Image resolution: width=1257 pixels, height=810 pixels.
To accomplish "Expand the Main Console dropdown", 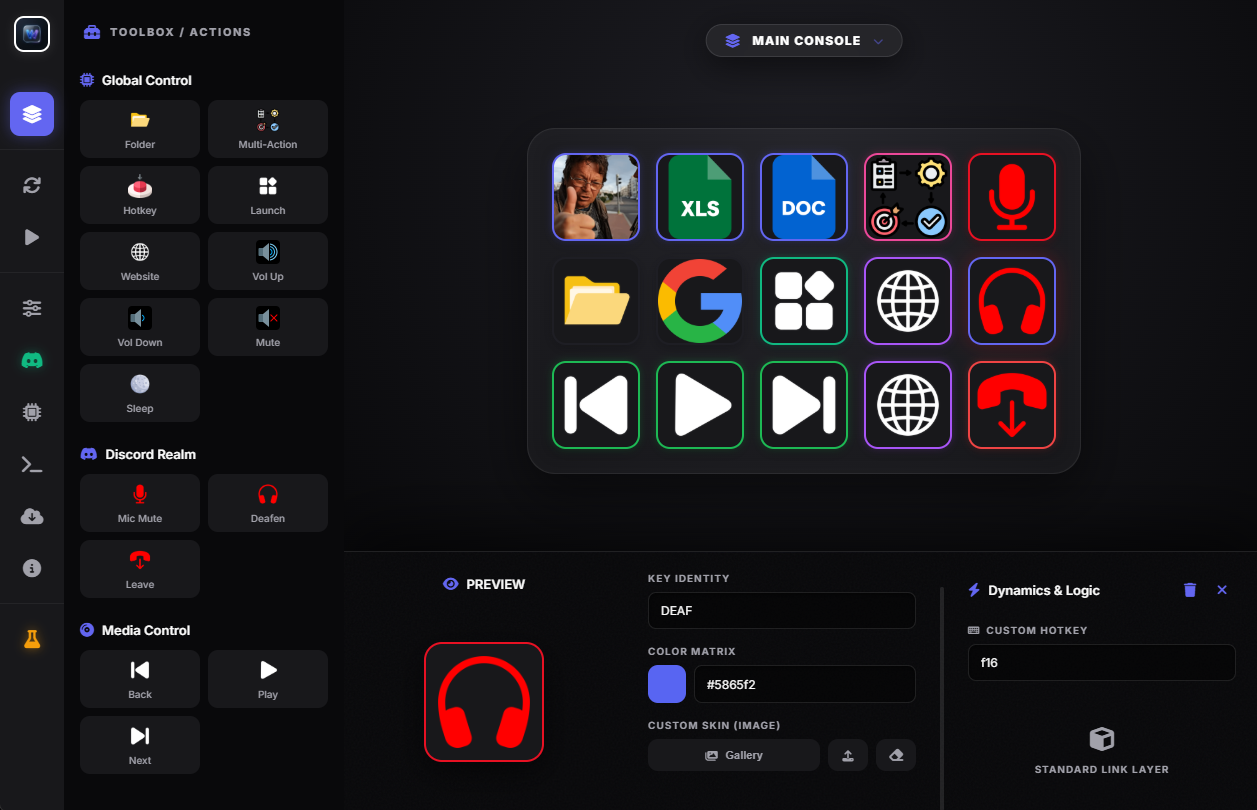I will coord(804,41).
